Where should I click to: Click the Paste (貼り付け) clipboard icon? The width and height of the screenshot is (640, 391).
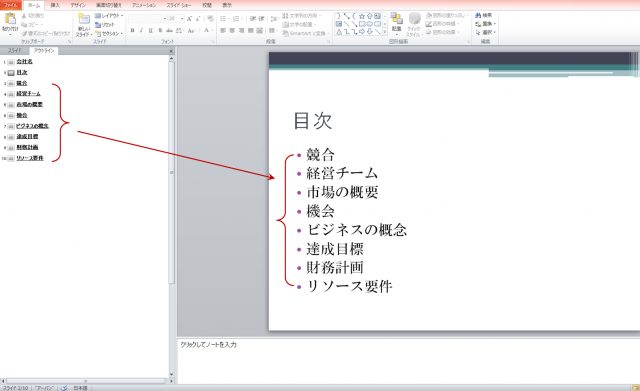(10, 19)
